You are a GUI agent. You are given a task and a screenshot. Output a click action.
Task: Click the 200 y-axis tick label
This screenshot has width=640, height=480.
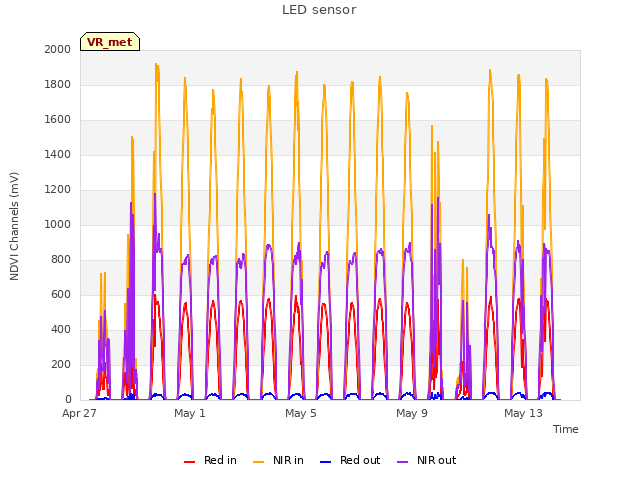click(x=61, y=364)
